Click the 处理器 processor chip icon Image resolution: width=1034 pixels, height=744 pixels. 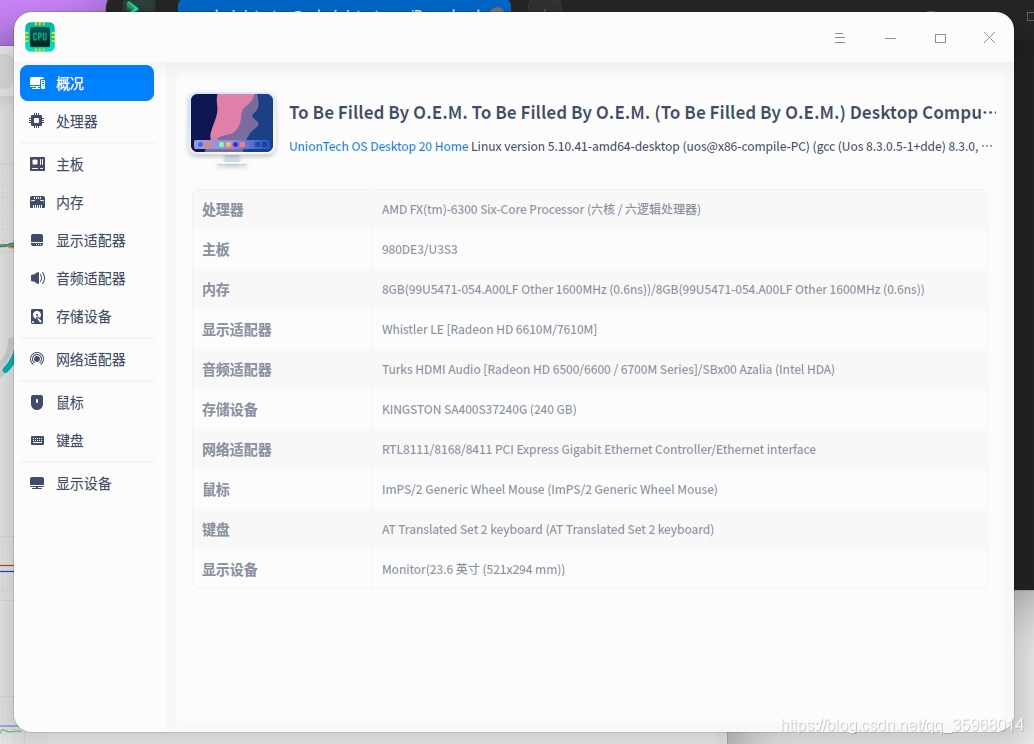(x=38, y=121)
